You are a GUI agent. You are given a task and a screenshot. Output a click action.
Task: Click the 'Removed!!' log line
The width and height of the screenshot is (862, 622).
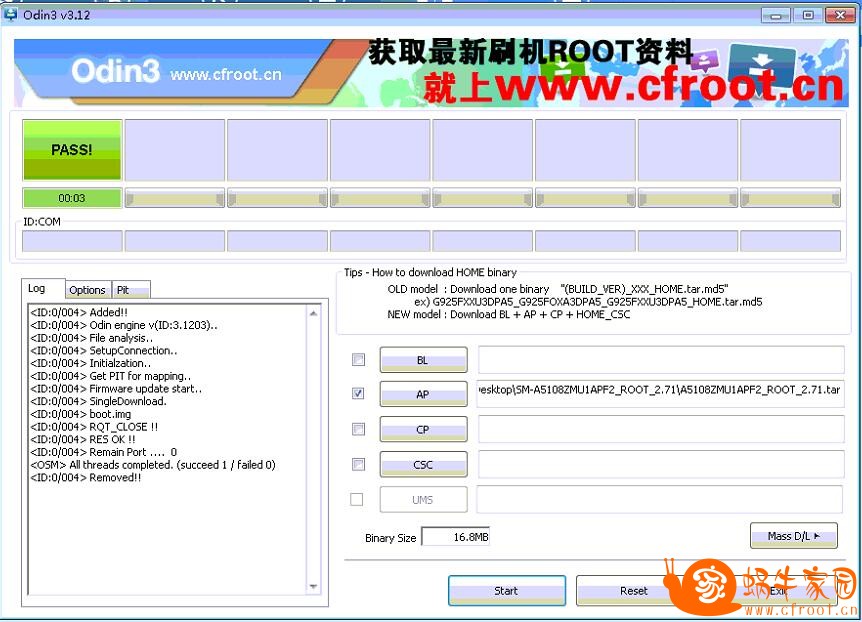[86, 477]
